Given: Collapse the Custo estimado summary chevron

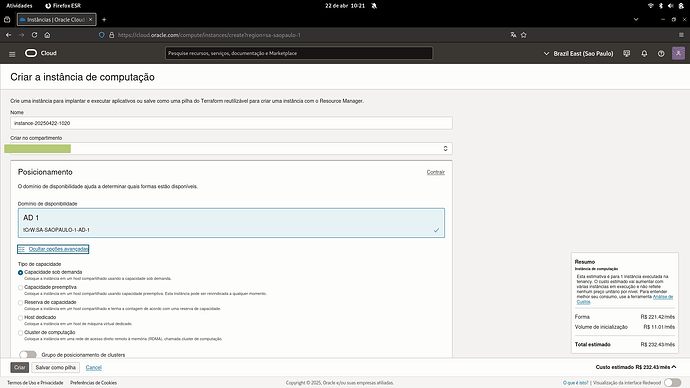Looking at the screenshot, I should click(x=674, y=367).
